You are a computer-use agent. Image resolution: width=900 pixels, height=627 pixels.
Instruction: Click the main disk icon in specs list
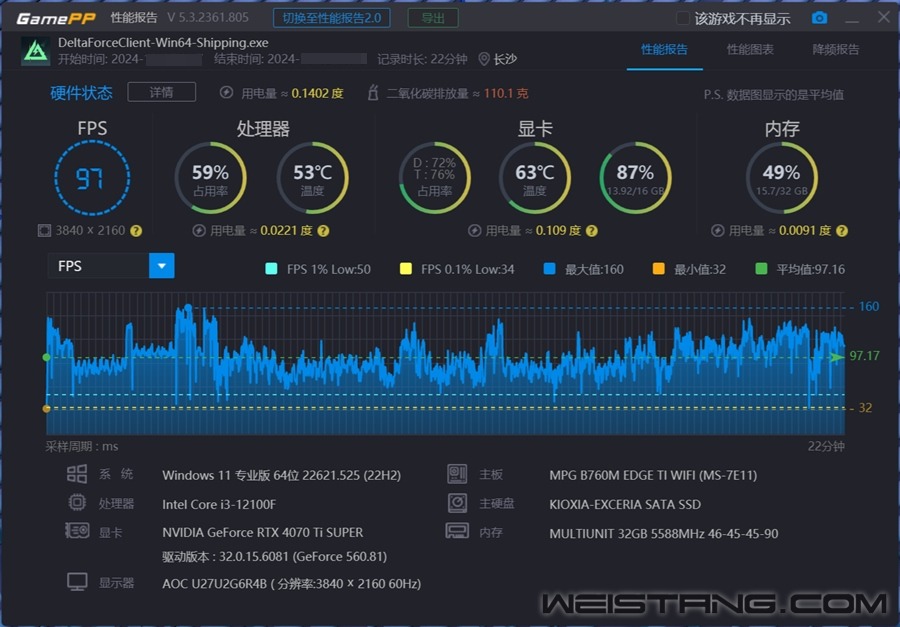(457, 503)
